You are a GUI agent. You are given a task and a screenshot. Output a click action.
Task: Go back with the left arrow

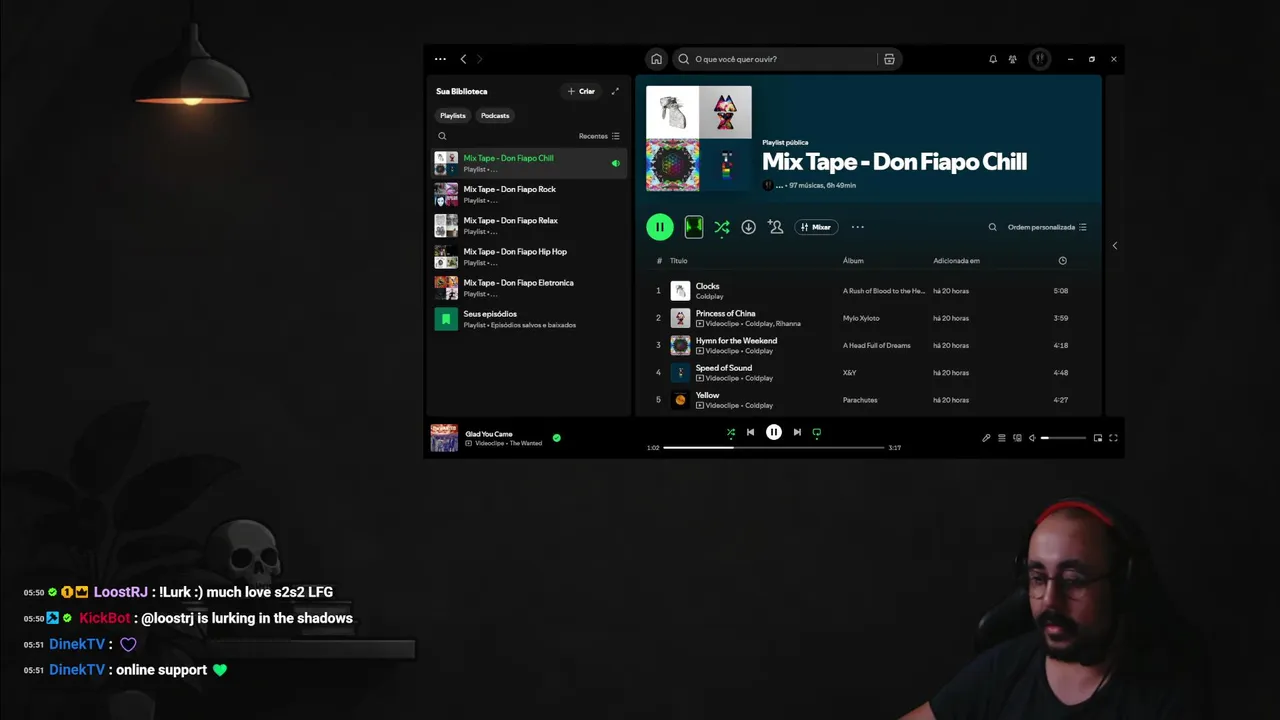463,59
